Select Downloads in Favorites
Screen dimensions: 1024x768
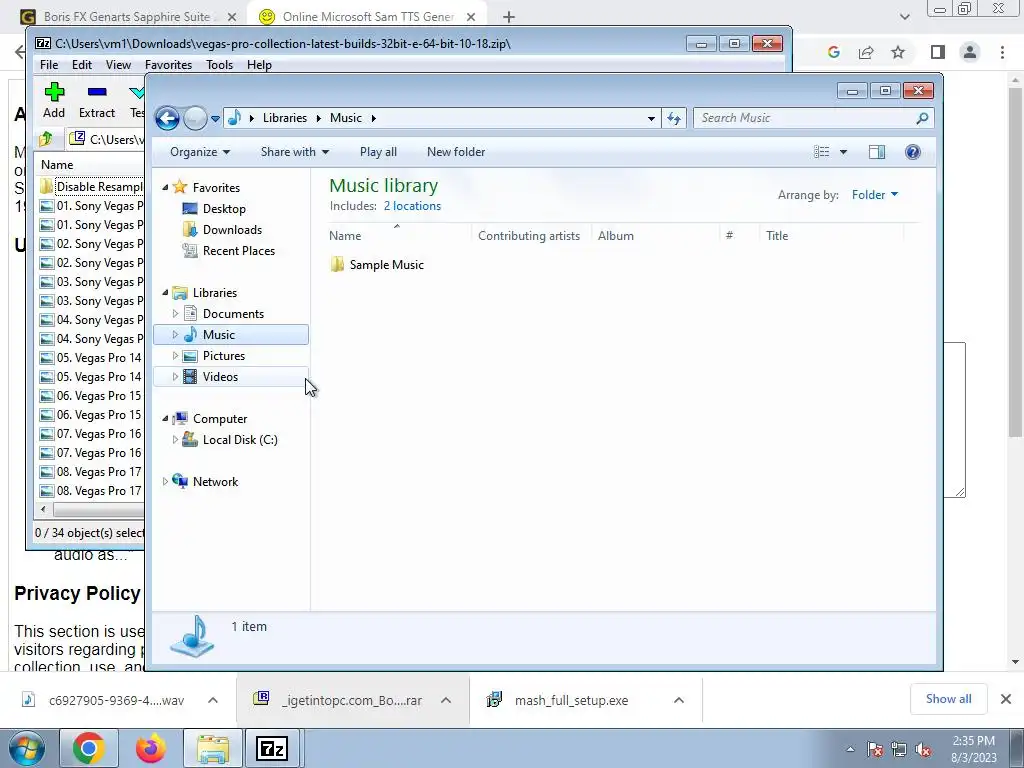tap(232, 230)
